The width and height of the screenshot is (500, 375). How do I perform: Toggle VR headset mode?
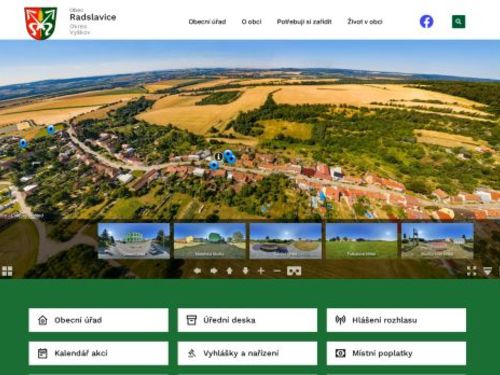click(294, 271)
